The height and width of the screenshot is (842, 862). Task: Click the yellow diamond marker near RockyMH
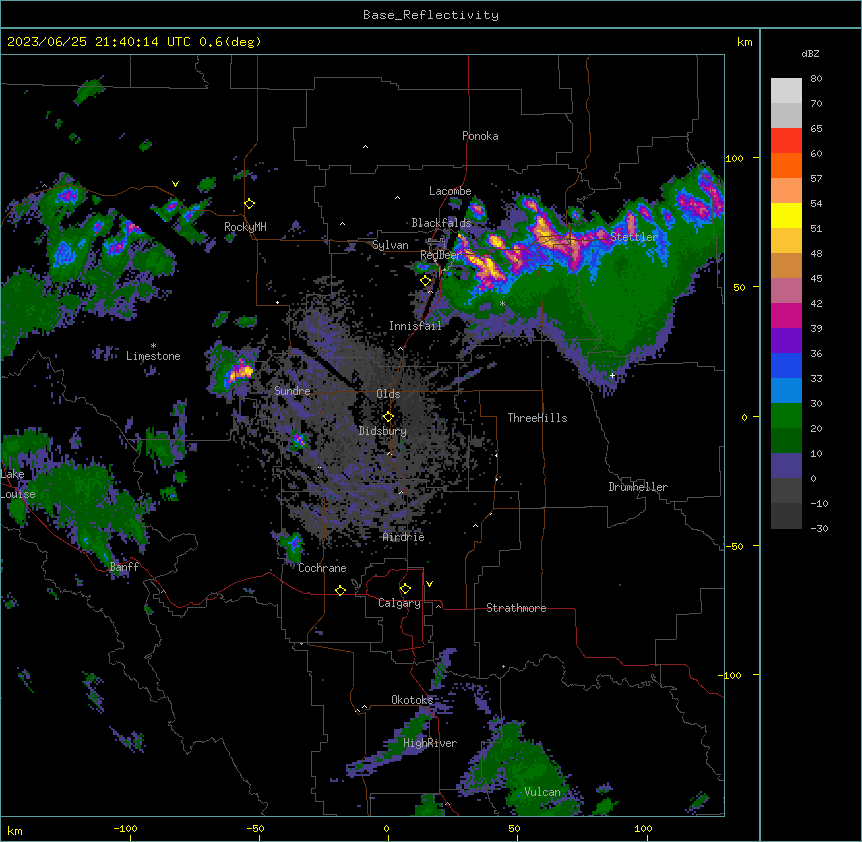tap(250, 204)
